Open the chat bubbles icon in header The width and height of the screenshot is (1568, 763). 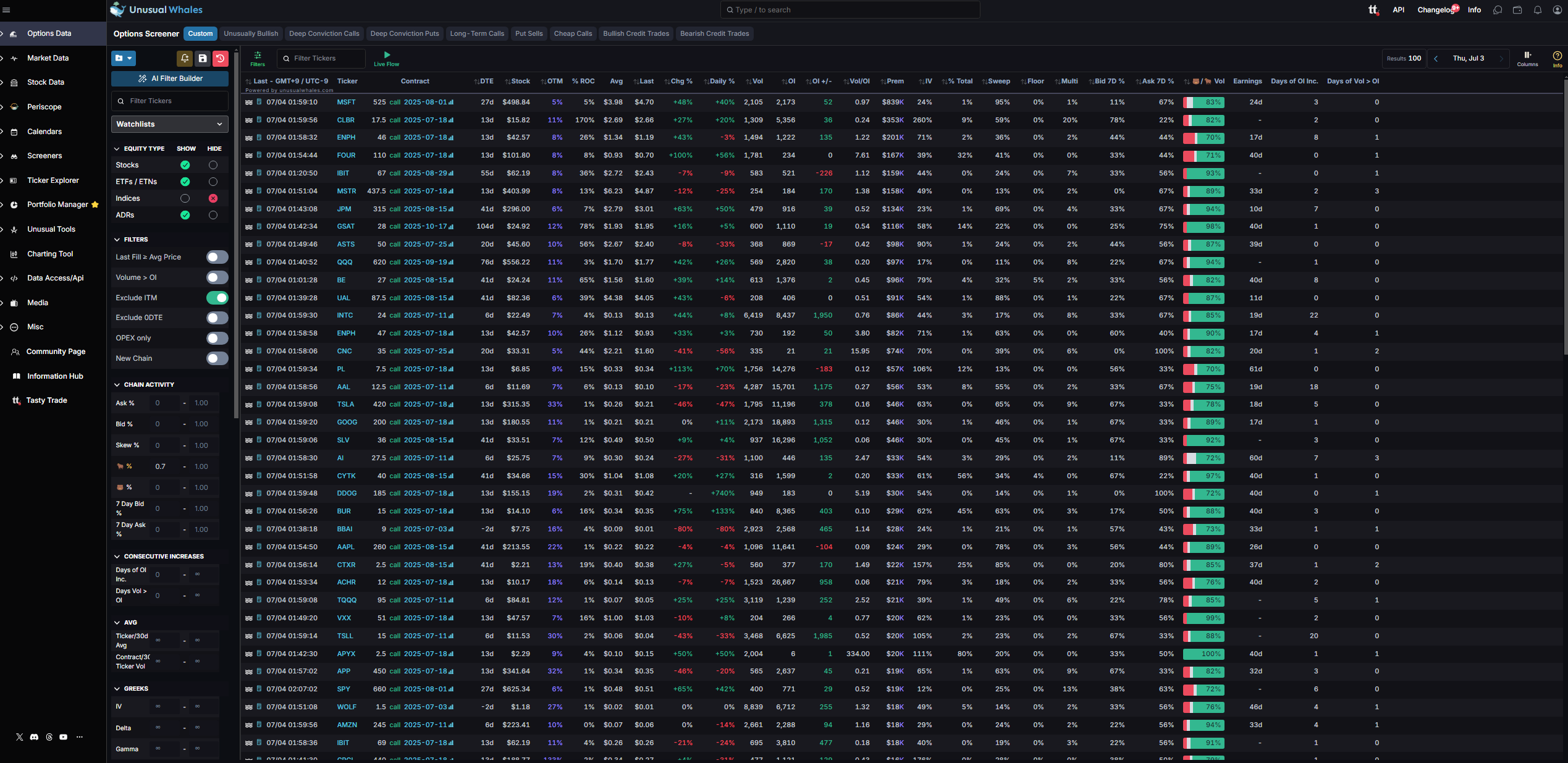[x=1498, y=10]
